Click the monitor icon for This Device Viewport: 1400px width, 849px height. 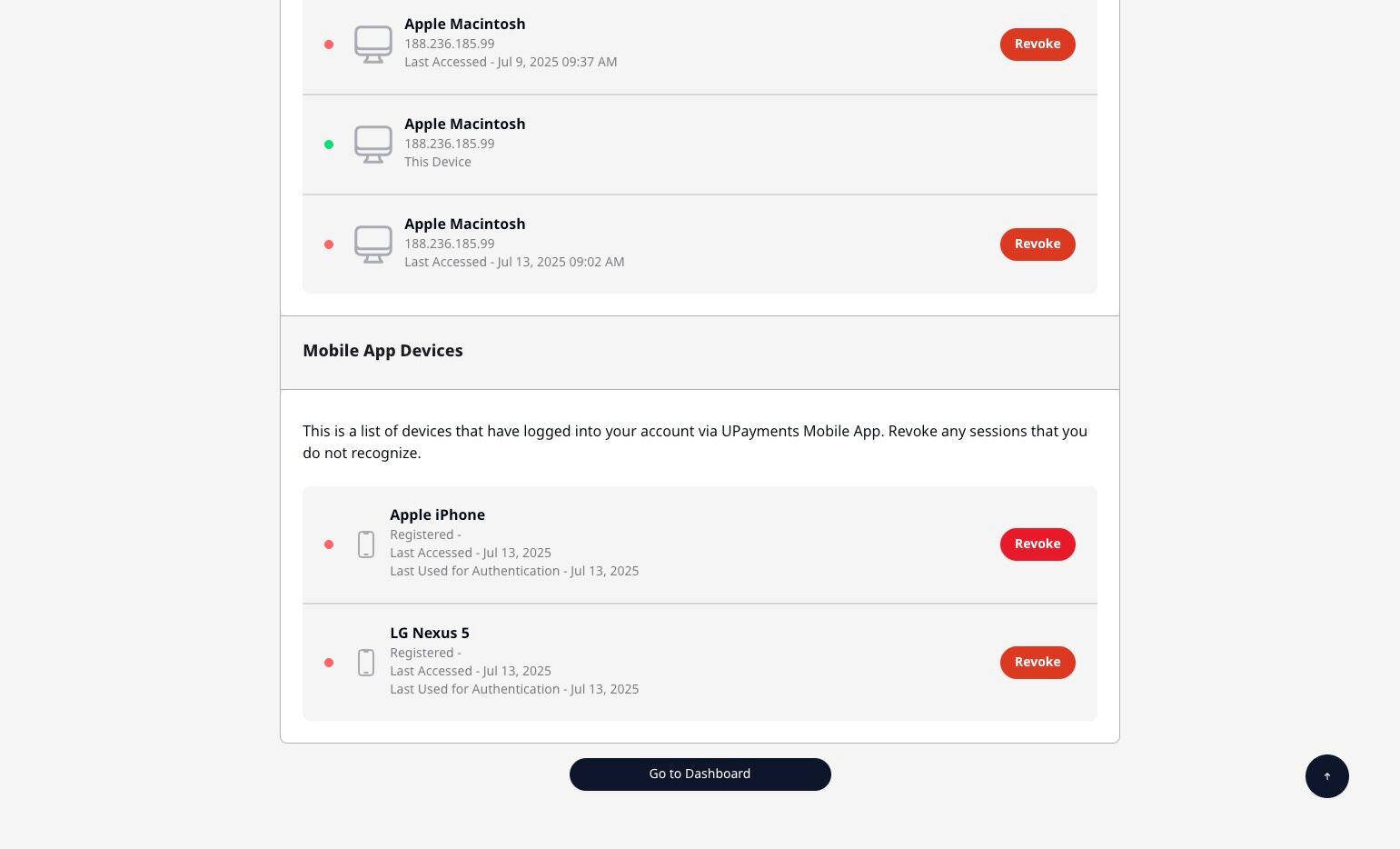point(372,145)
